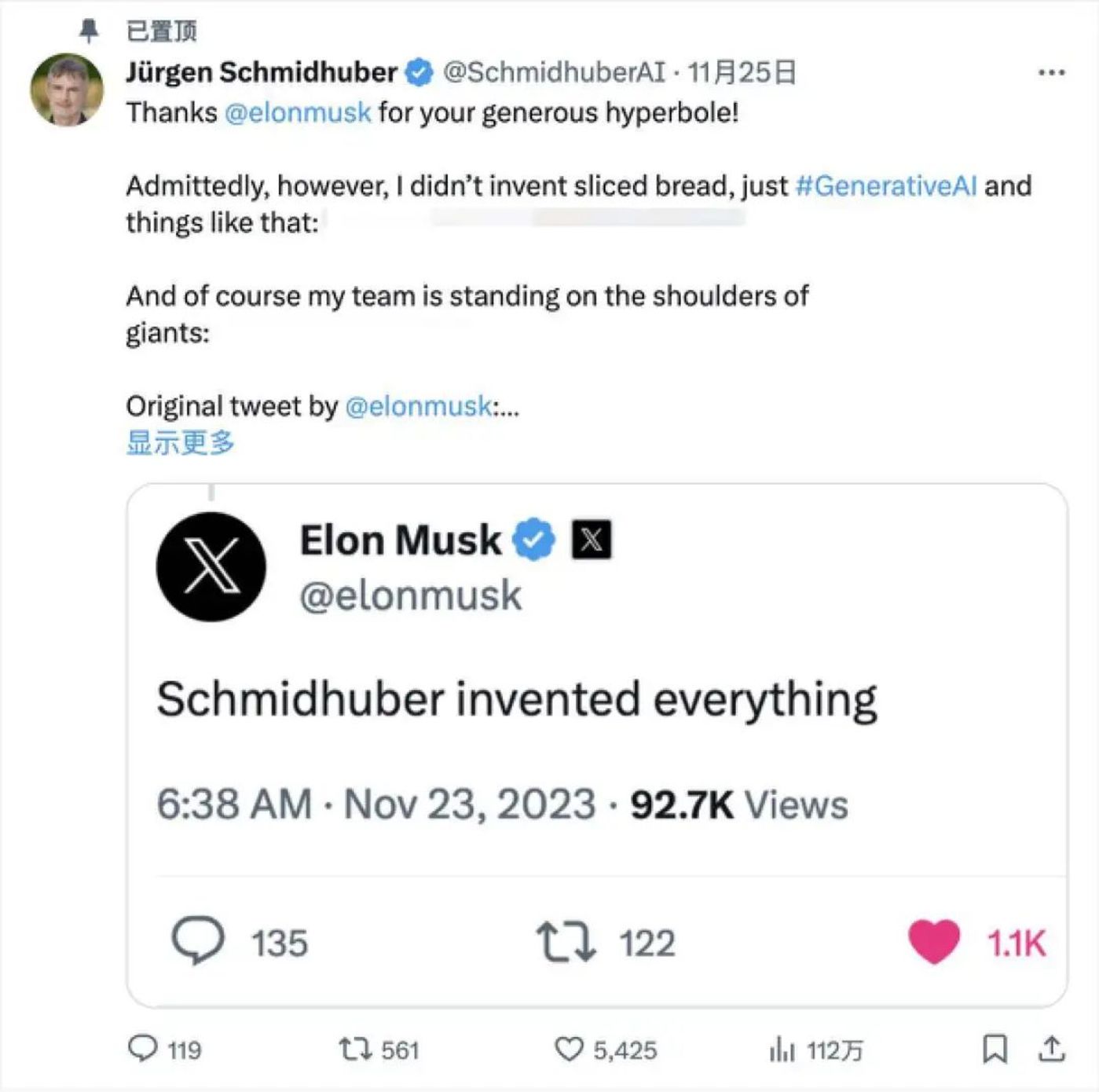Image resolution: width=1099 pixels, height=1092 pixels.
Task: Bookmark Jürgen Schmidhuber's tweet
Action: [995, 1049]
